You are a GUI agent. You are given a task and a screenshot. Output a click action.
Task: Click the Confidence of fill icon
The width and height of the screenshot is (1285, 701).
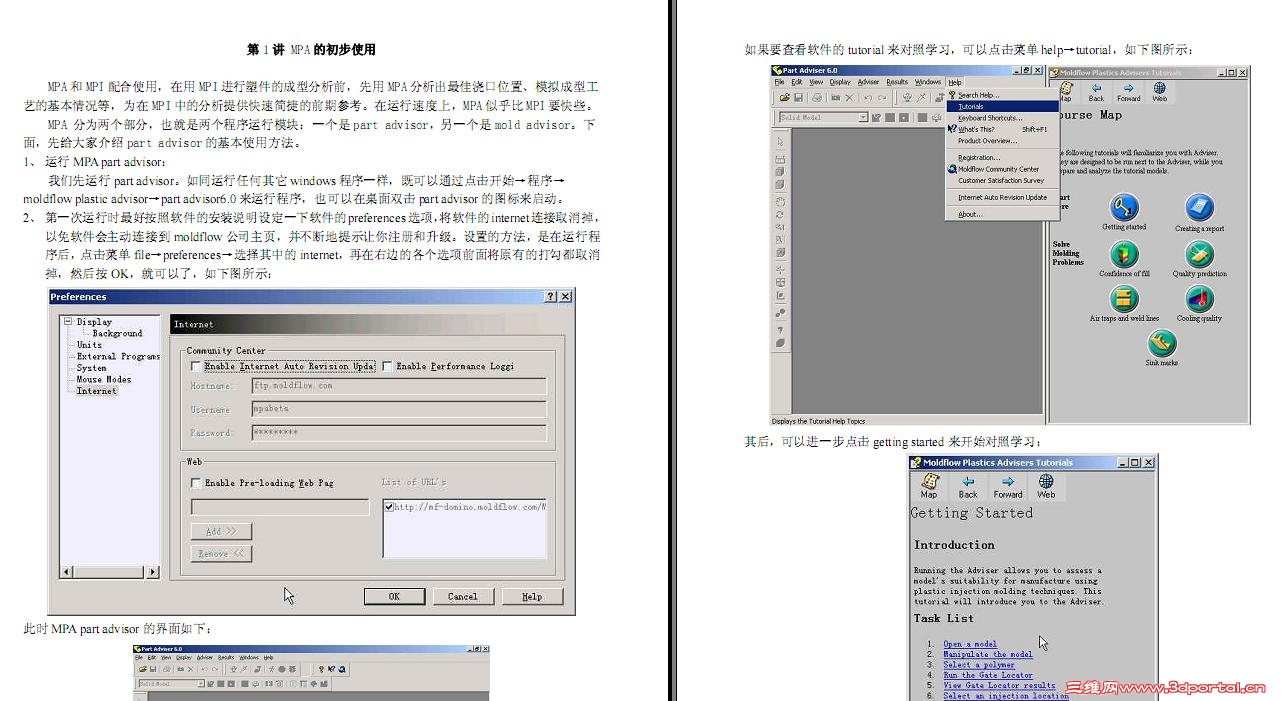pos(1124,254)
